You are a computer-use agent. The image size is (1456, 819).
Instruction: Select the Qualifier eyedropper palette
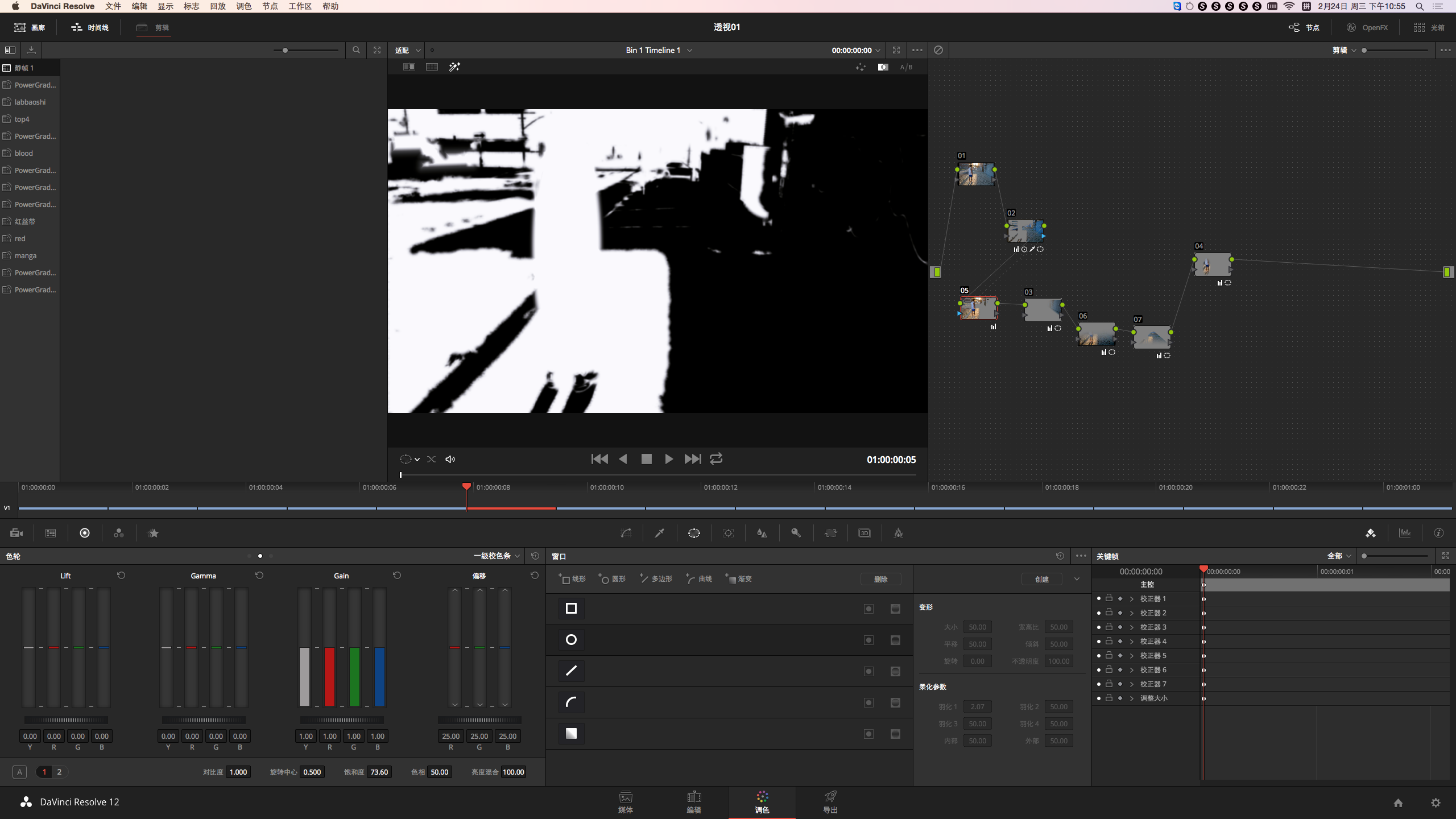tap(660, 533)
